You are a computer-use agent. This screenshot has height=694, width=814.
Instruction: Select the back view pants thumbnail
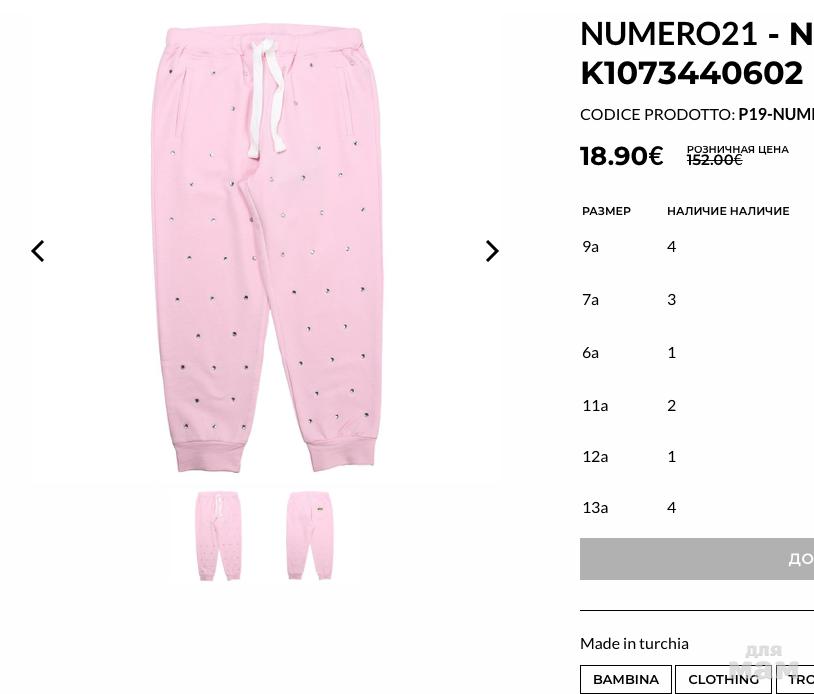(x=309, y=535)
